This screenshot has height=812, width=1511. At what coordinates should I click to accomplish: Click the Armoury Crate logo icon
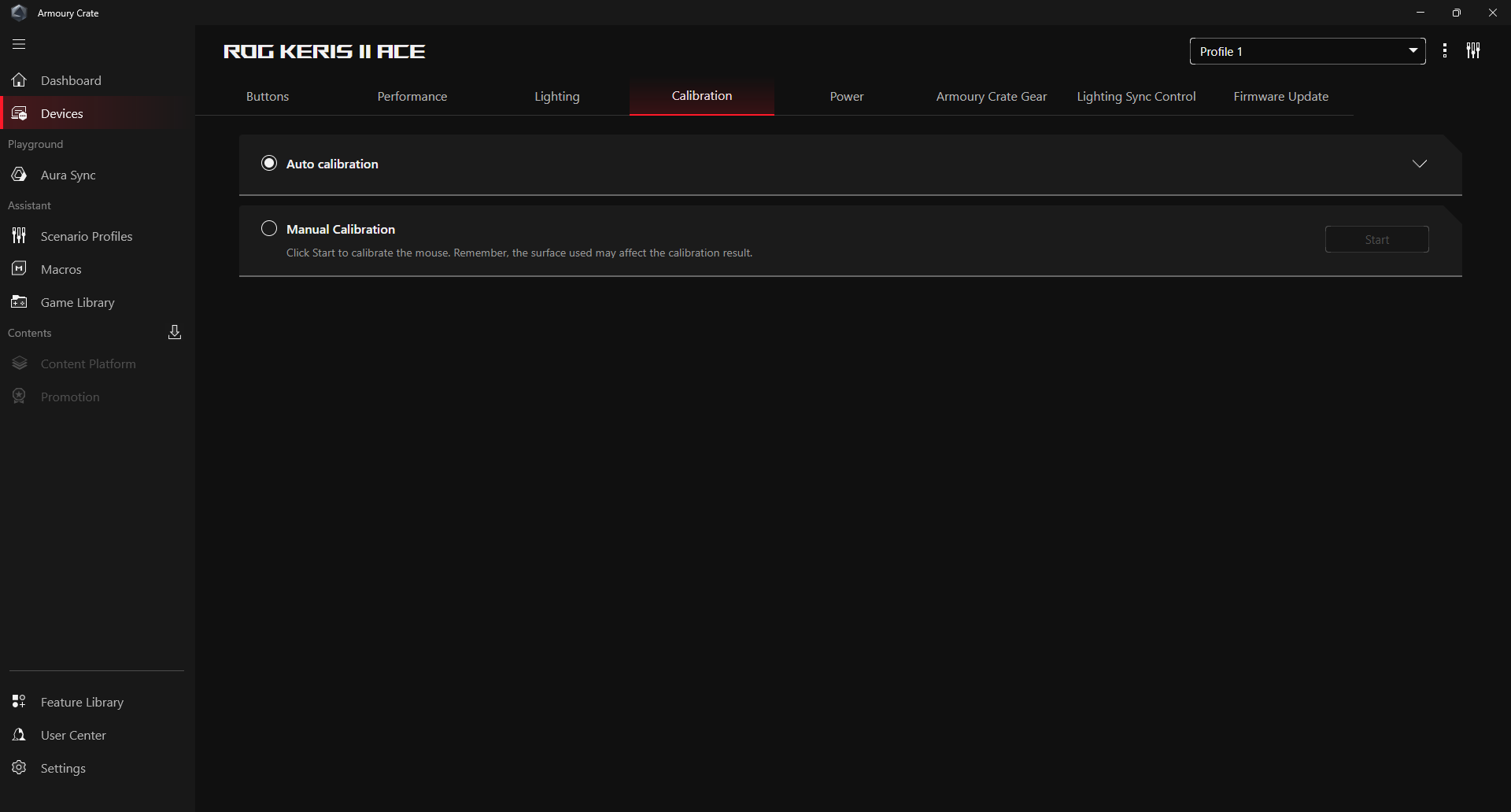click(x=19, y=13)
